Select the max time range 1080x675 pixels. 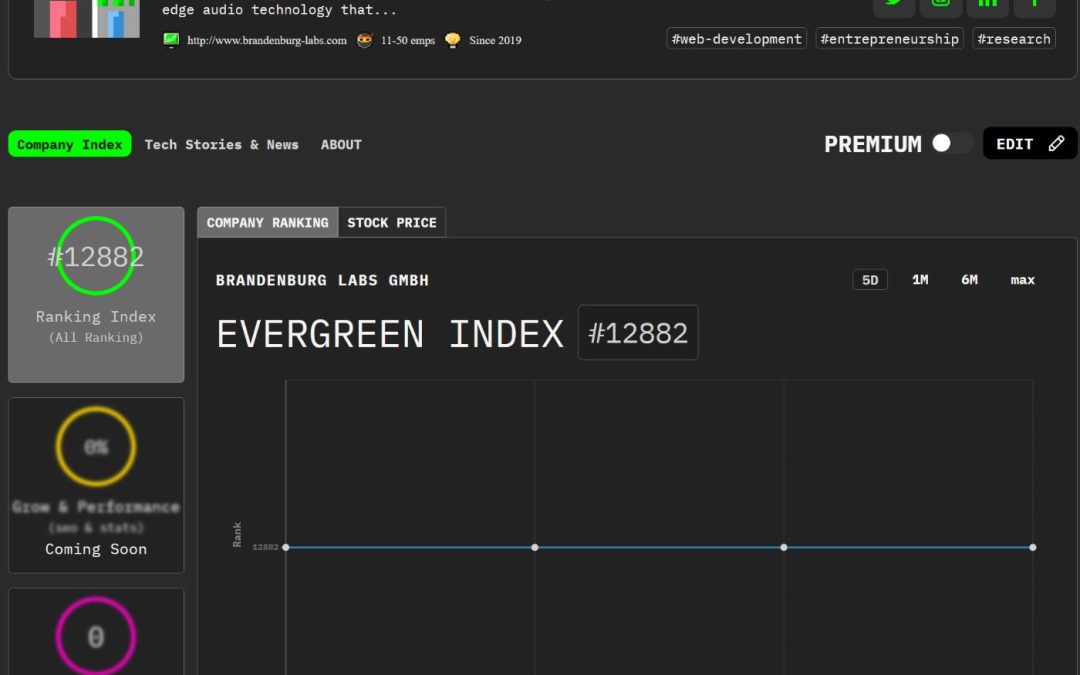click(1022, 280)
